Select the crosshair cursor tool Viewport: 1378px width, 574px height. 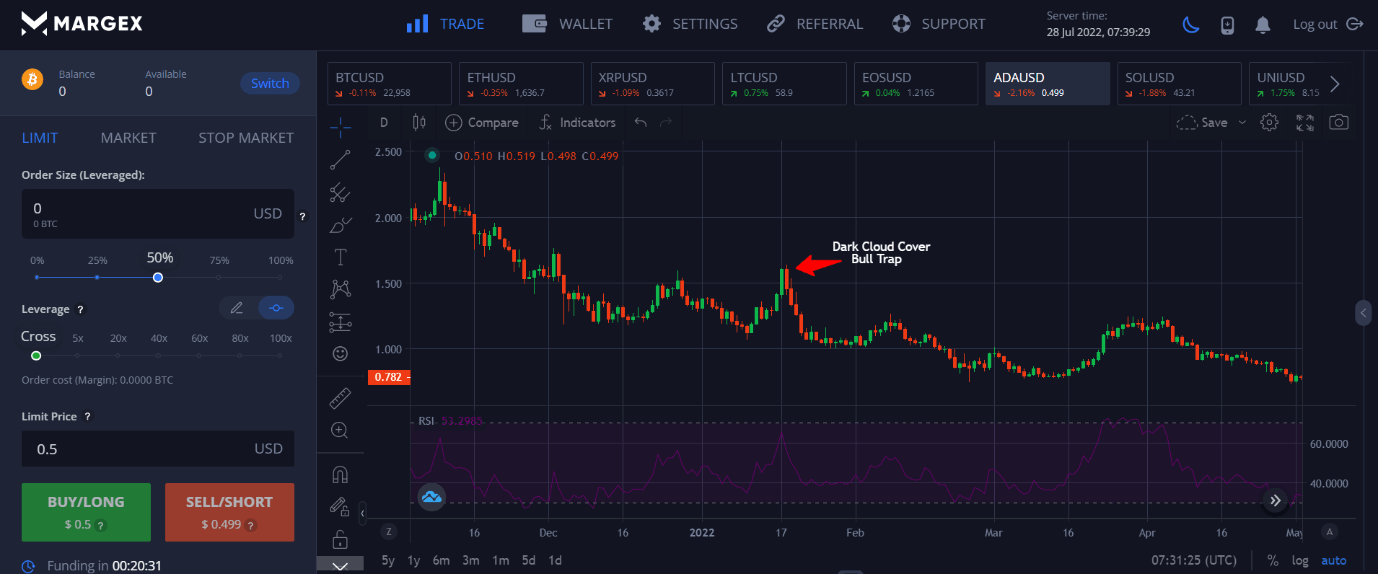pyautogui.click(x=341, y=127)
